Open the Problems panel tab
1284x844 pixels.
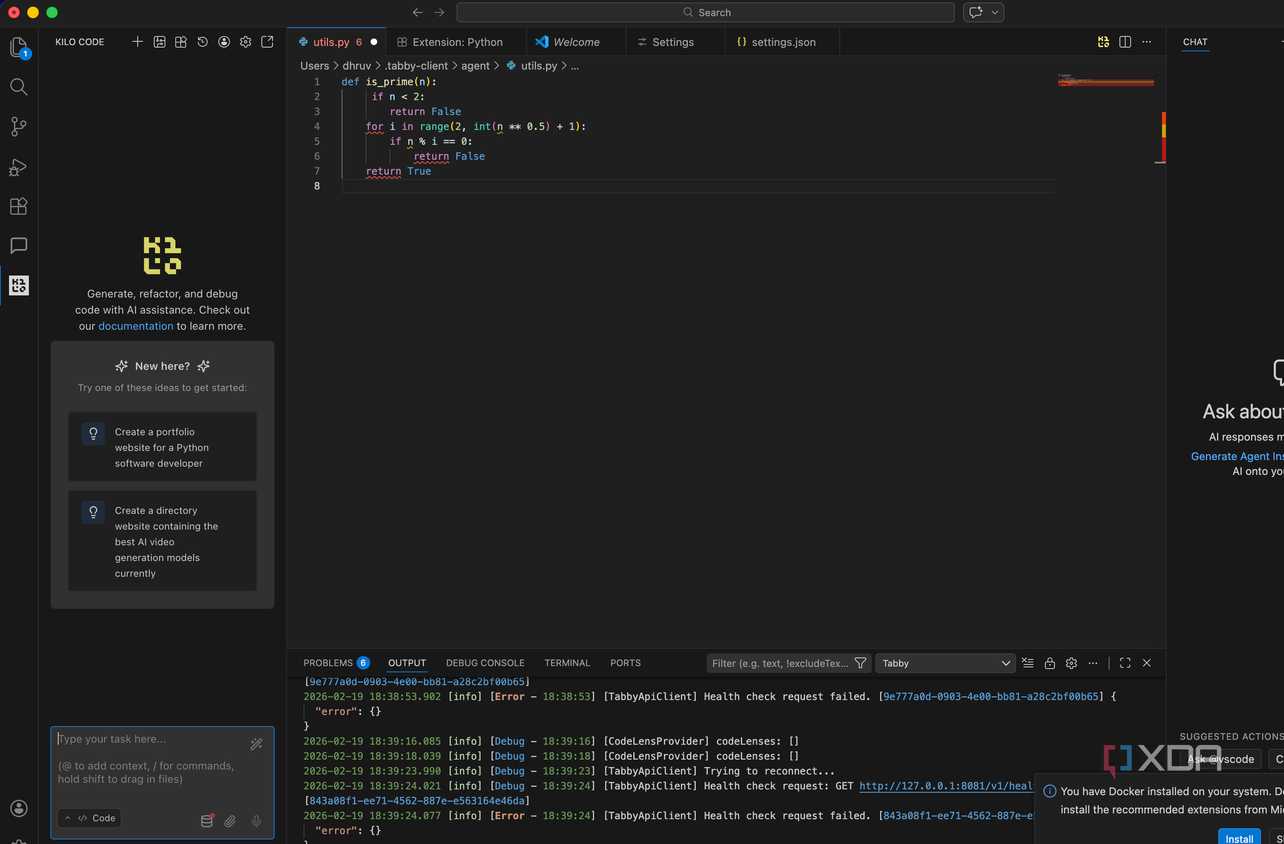click(336, 663)
